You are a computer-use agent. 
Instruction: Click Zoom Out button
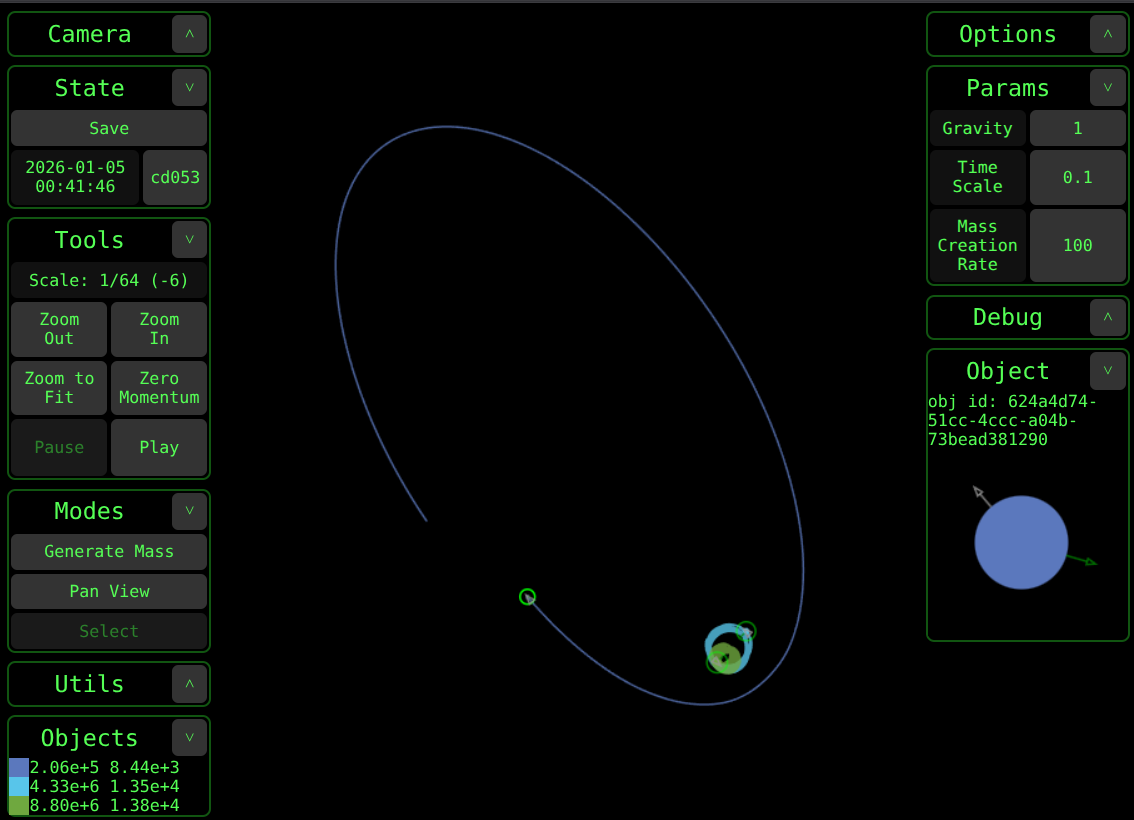[59, 330]
